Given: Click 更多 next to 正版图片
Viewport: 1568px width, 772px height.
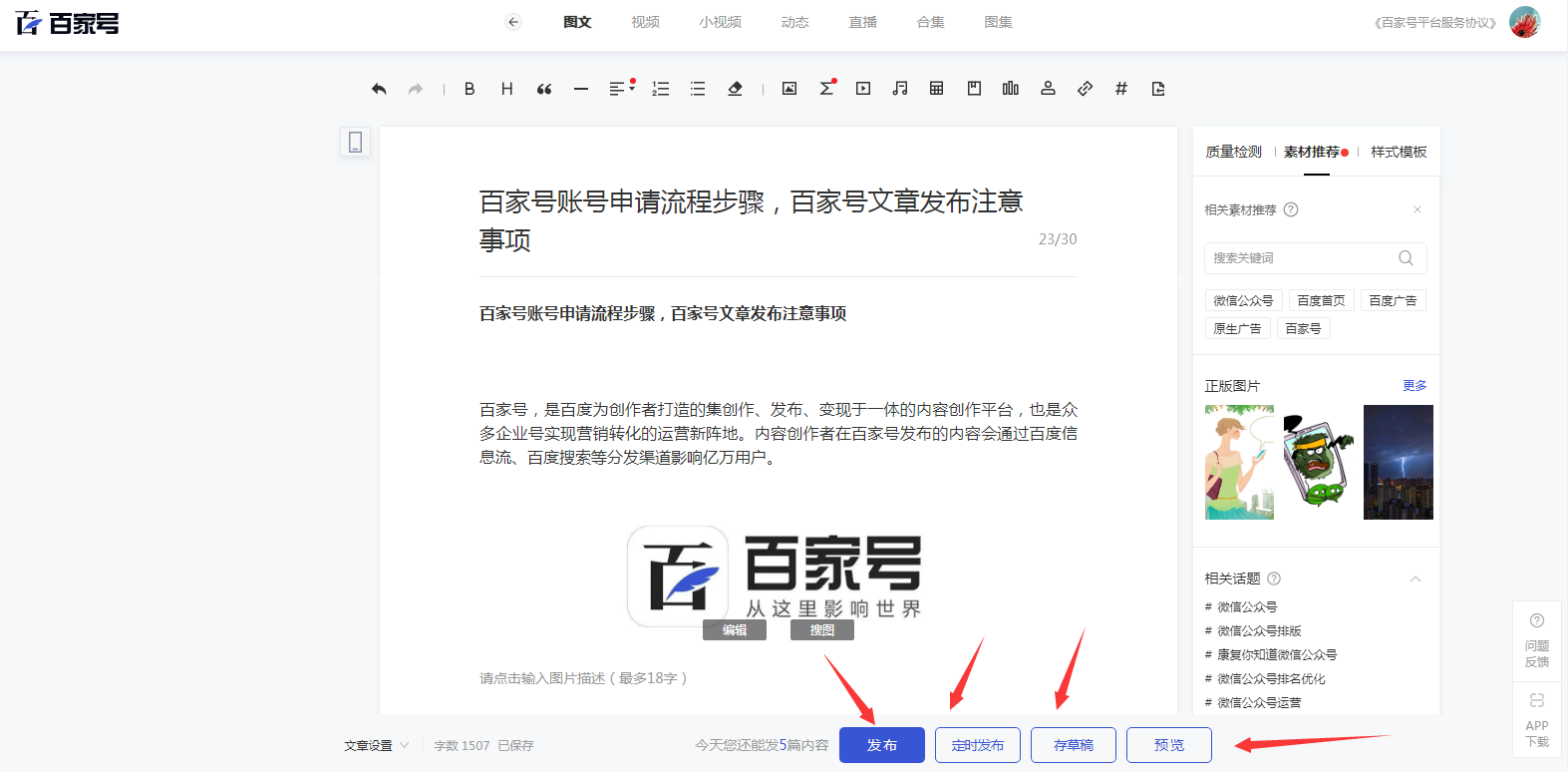Looking at the screenshot, I should [x=1414, y=385].
